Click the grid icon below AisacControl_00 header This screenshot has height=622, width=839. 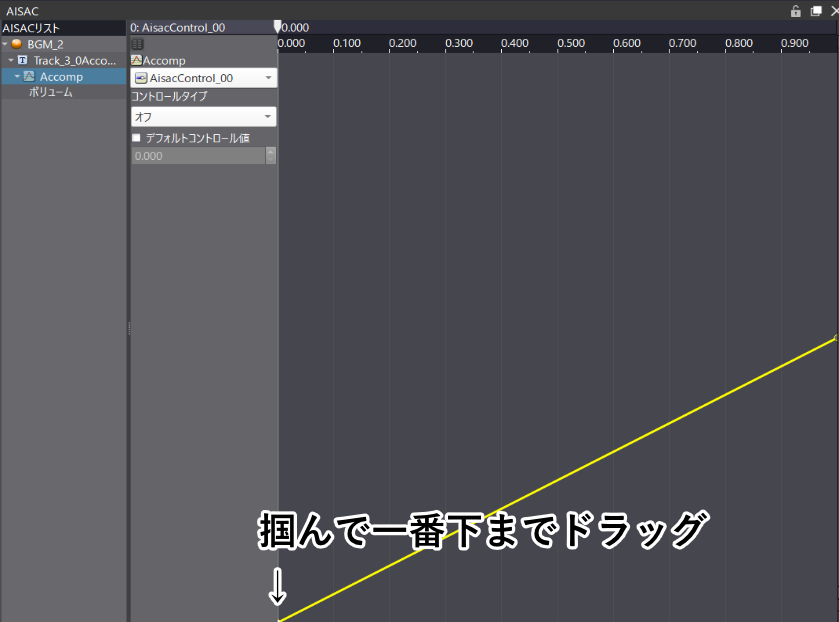(138, 44)
